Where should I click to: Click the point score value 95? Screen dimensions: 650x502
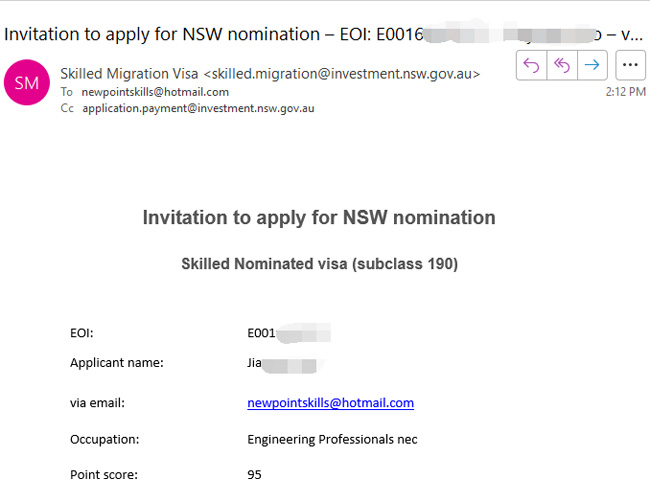point(255,475)
